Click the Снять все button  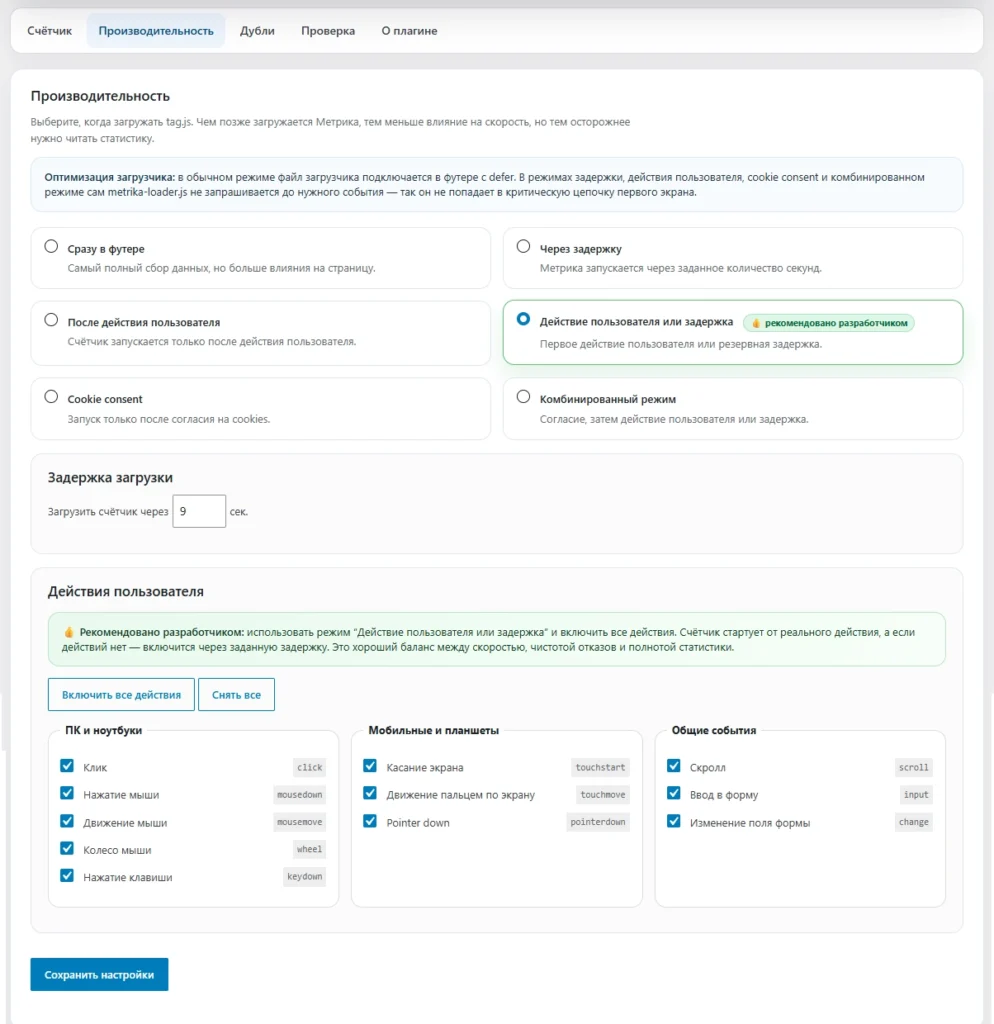[236, 694]
